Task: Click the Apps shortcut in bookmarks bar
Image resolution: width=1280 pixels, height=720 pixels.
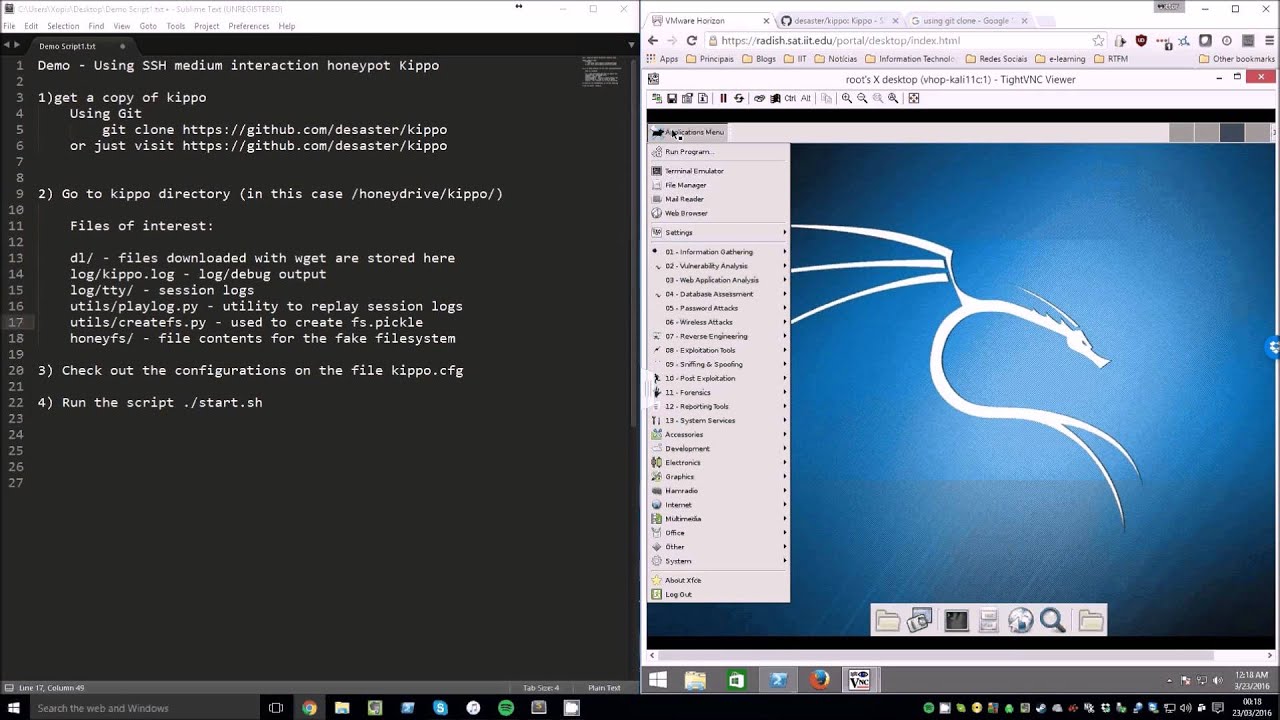Action: [x=662, y=59]
